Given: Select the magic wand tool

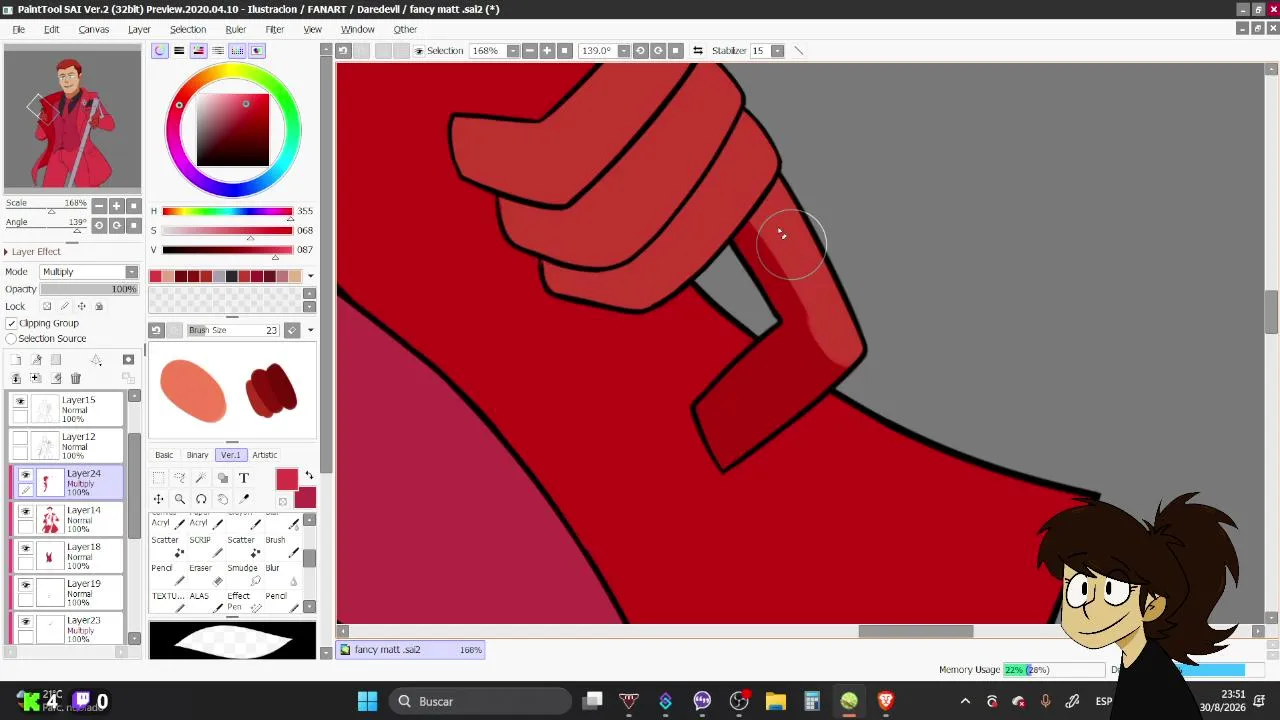Looking at the screenshot, I should point(201,478).
